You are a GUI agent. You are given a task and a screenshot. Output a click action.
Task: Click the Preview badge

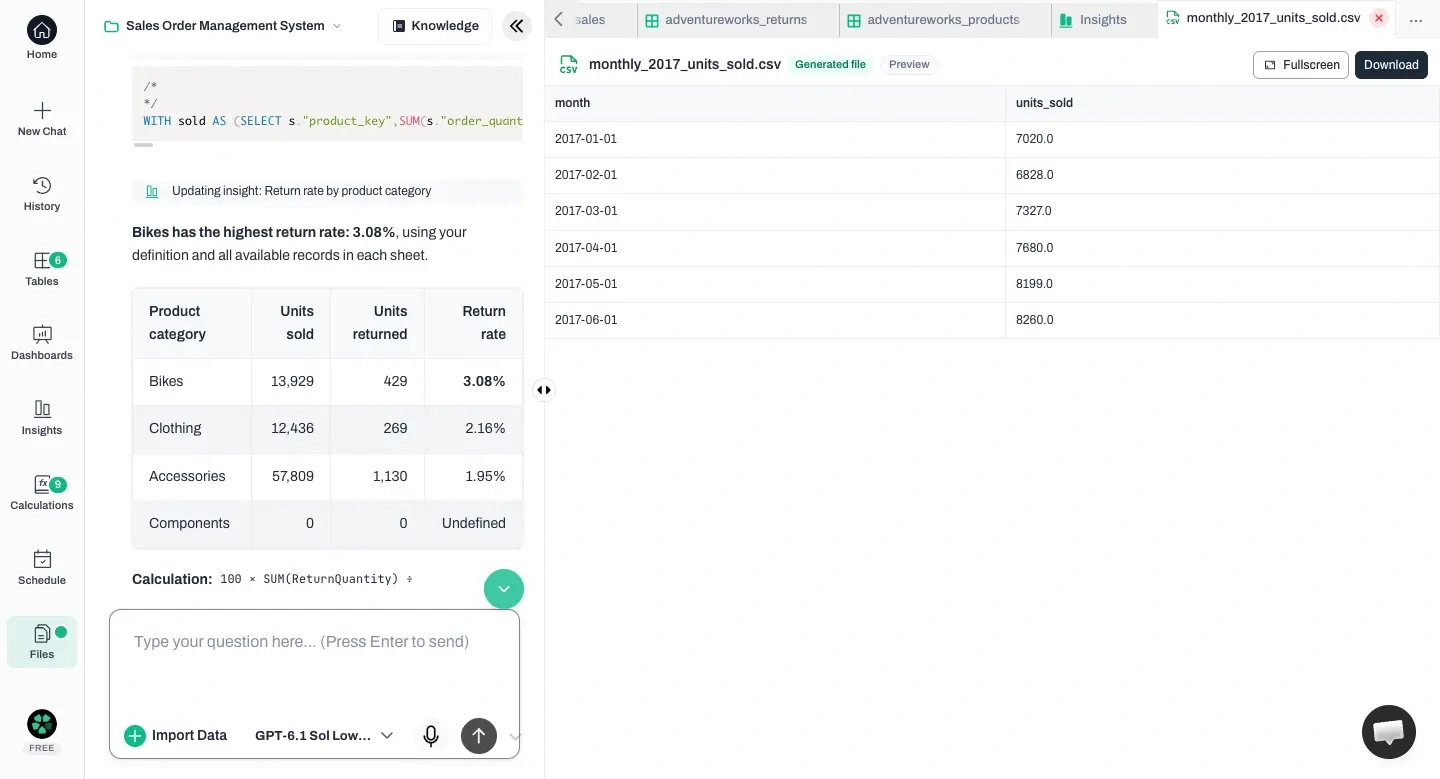tap(909, 64)
